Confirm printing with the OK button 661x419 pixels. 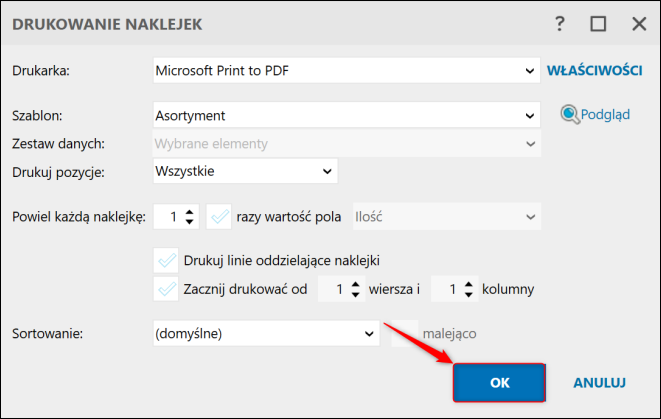(x=500, y=382)
